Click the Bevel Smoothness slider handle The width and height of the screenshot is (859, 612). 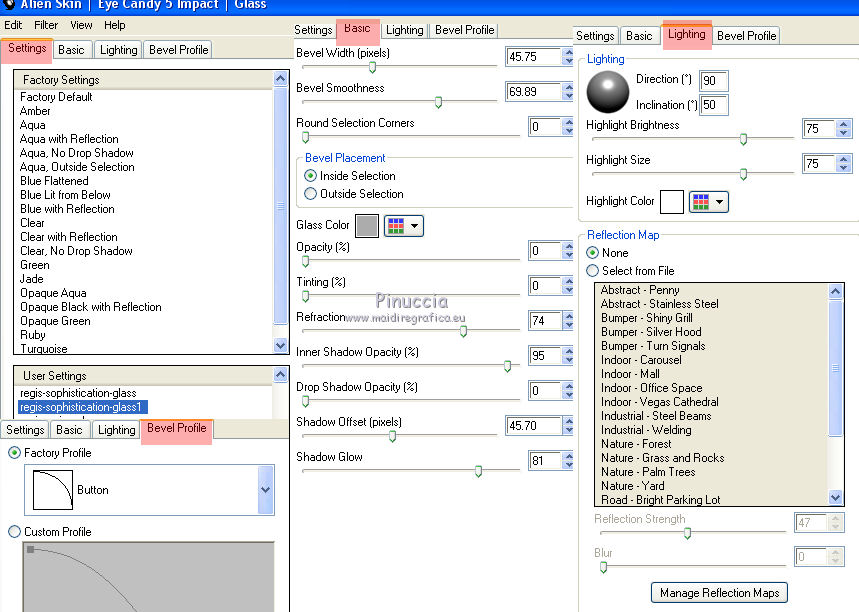pyautogui.click(x=438, y=102)
